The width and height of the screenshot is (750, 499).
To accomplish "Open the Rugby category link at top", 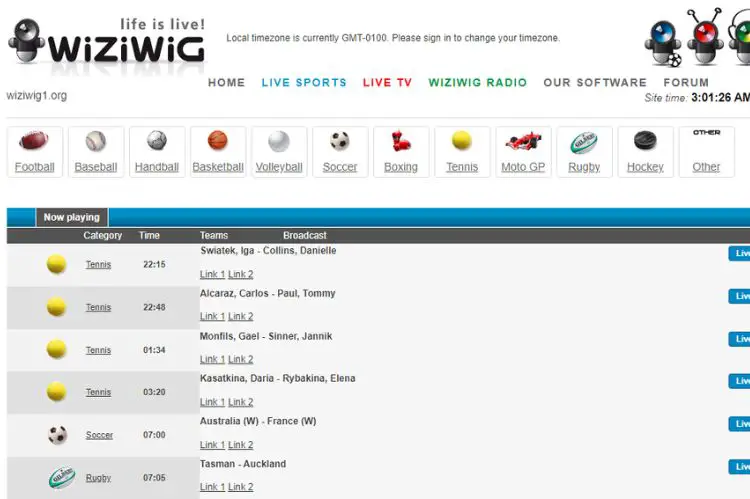I will tap(584, 167).
